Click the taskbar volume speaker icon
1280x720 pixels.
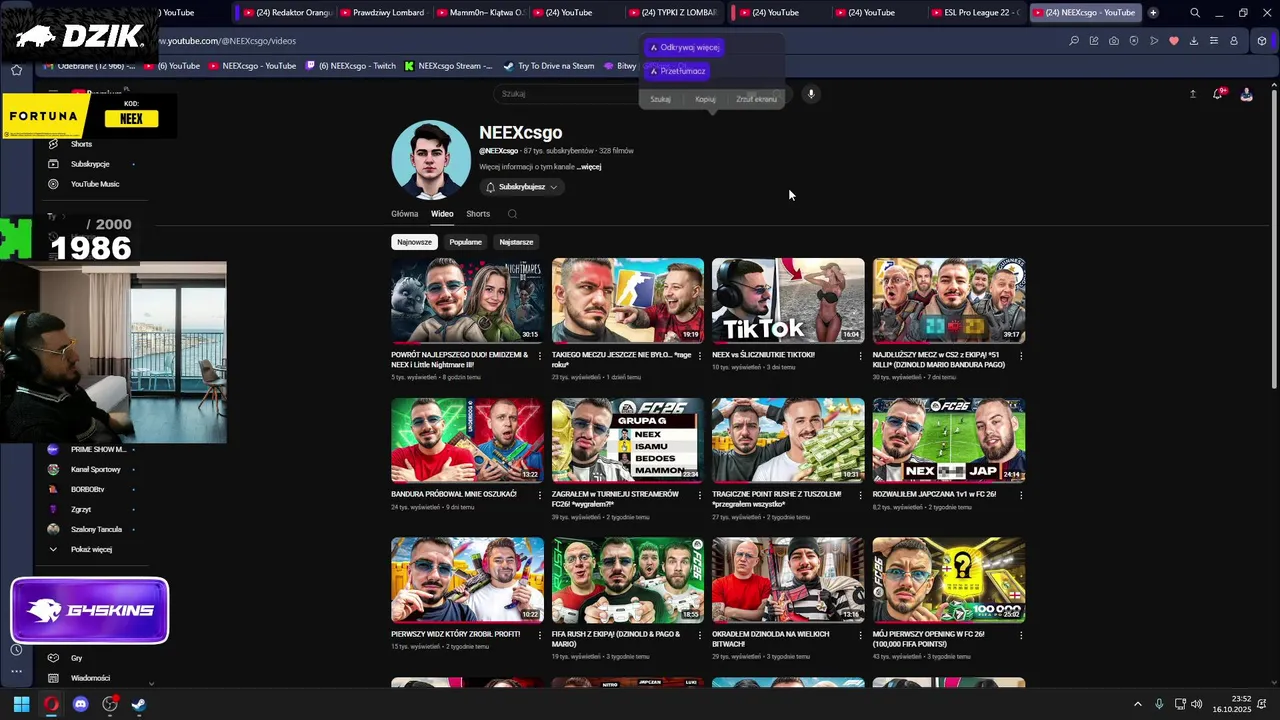[1197, 704]
